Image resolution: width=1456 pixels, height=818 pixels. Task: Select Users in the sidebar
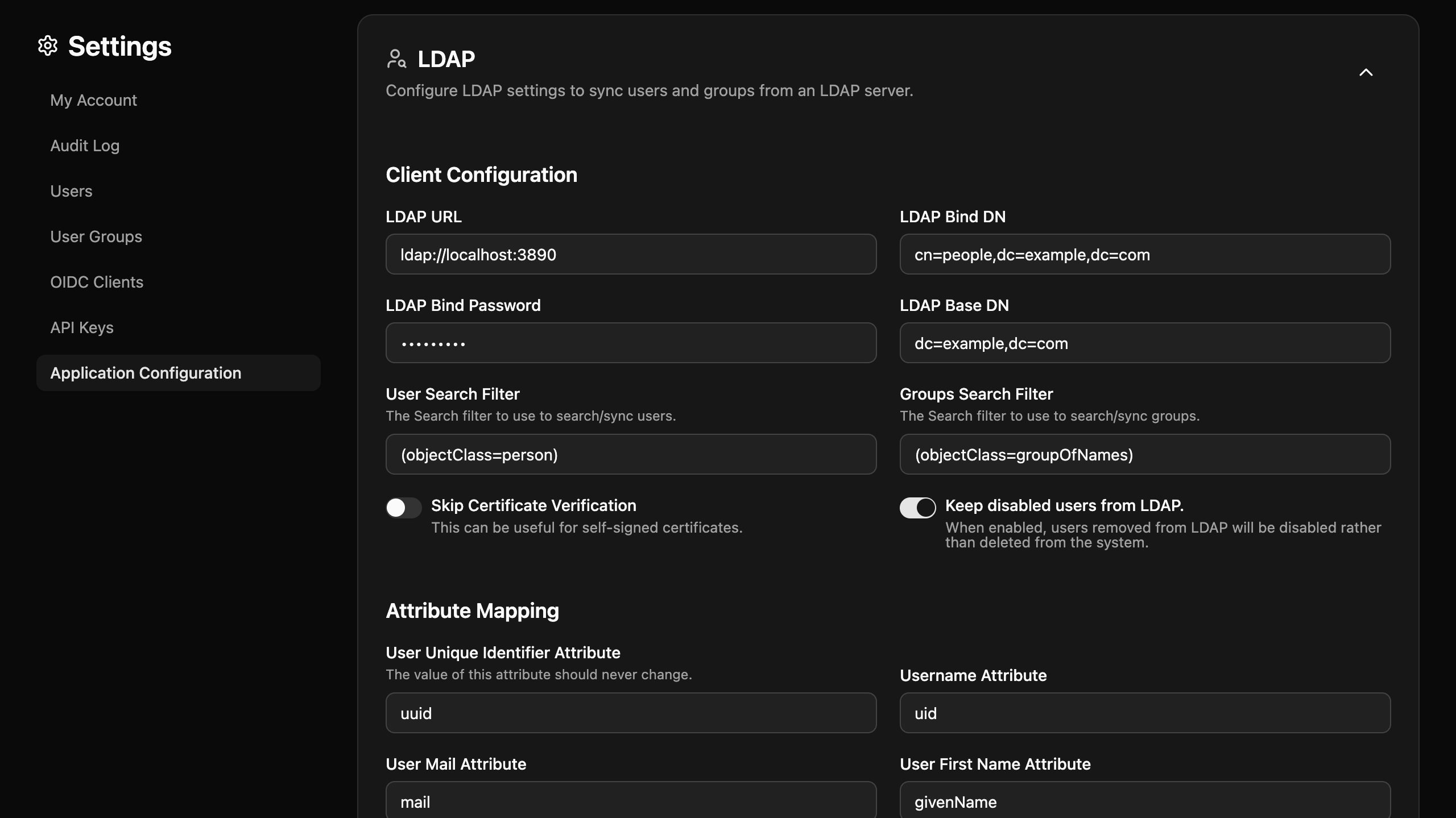click(x=72, y=191)
